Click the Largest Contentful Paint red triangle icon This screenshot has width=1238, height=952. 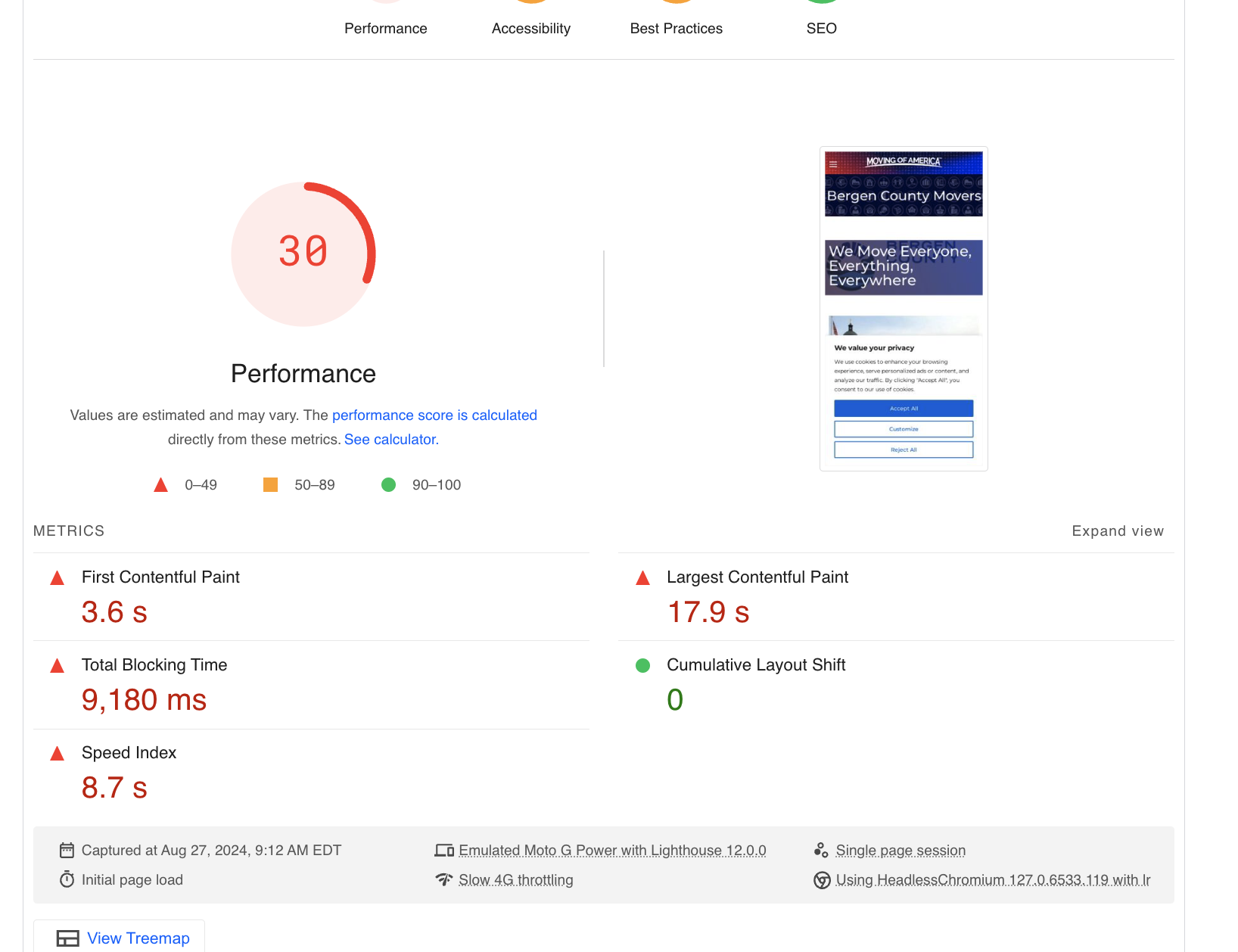[x=642, y=578]
